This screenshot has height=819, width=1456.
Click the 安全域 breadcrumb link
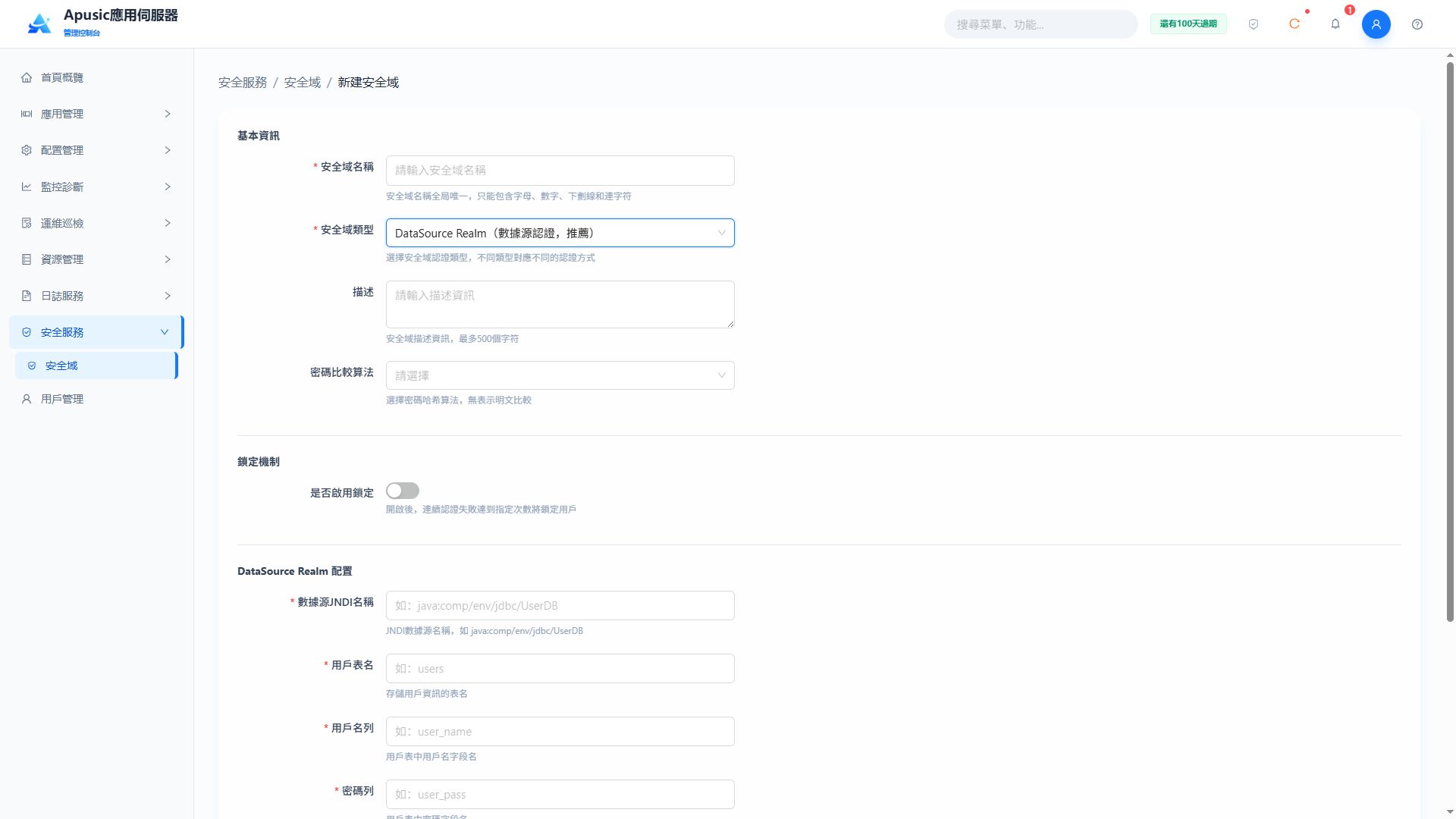point(303,82)
